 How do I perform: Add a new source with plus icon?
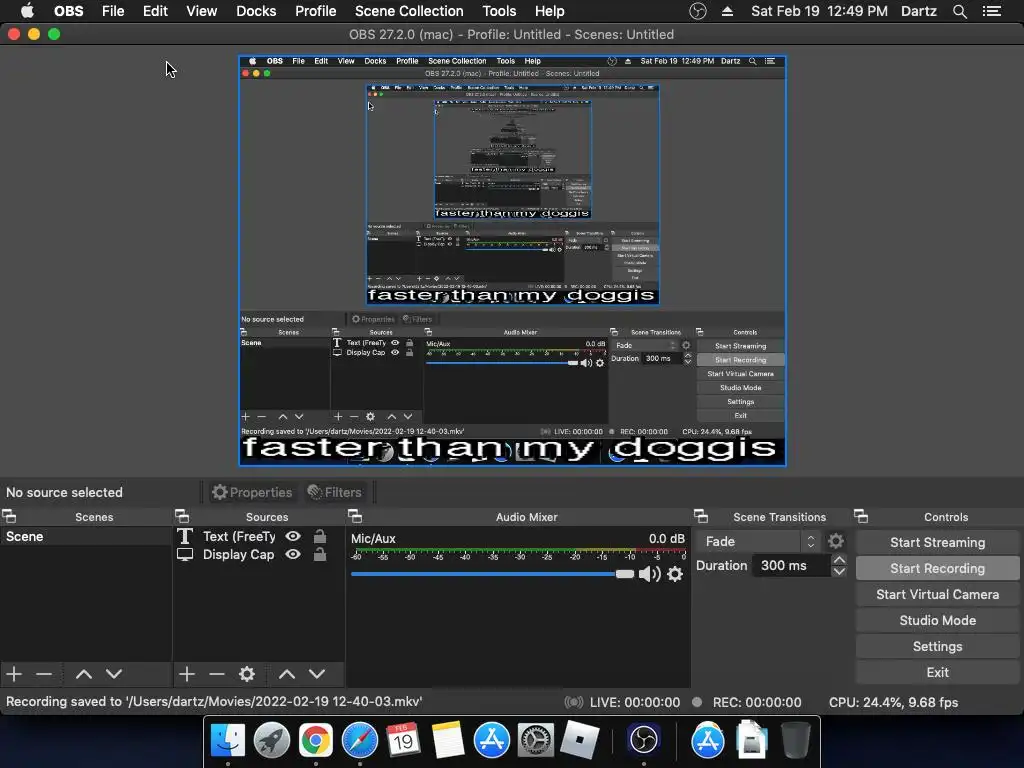pos(187,673)
